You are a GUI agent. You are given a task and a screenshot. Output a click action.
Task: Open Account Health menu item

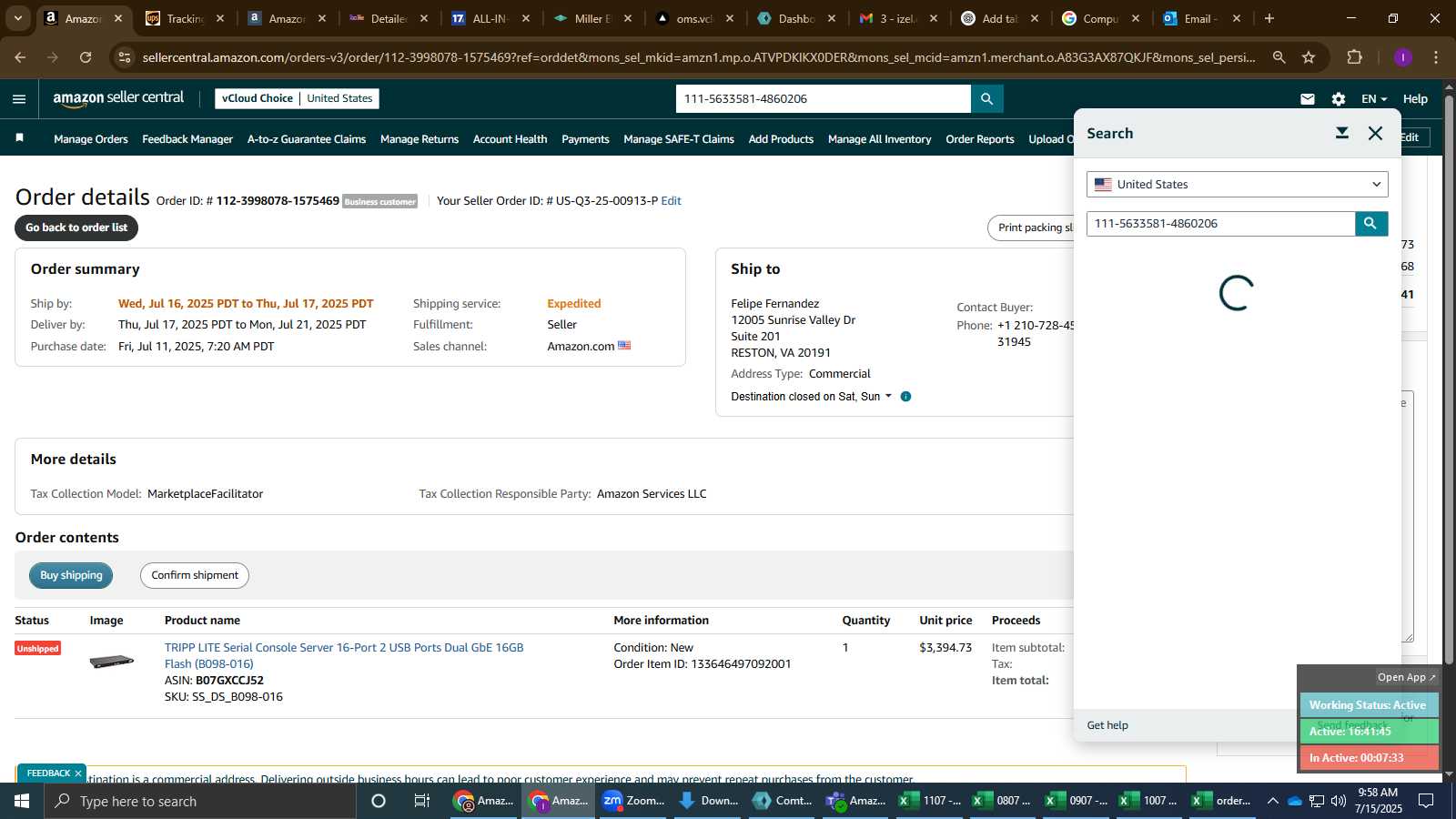tap(510, 139)
